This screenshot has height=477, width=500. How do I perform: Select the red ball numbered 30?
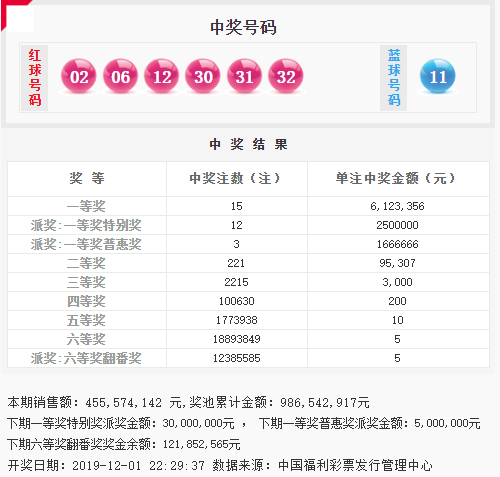click(203, 76)
